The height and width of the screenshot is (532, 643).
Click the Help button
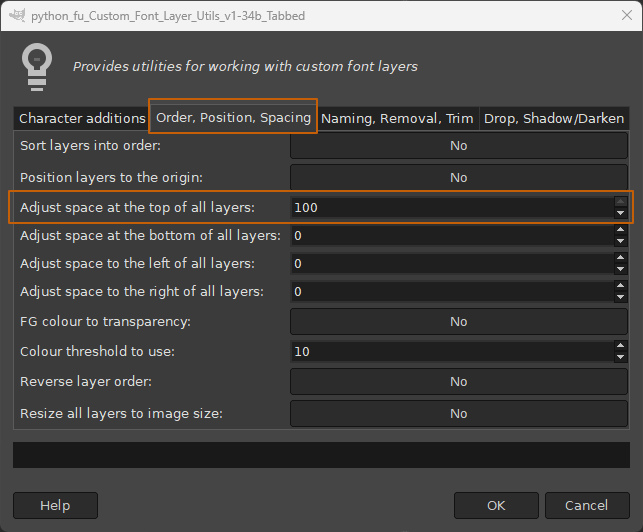tap(55, 505)
